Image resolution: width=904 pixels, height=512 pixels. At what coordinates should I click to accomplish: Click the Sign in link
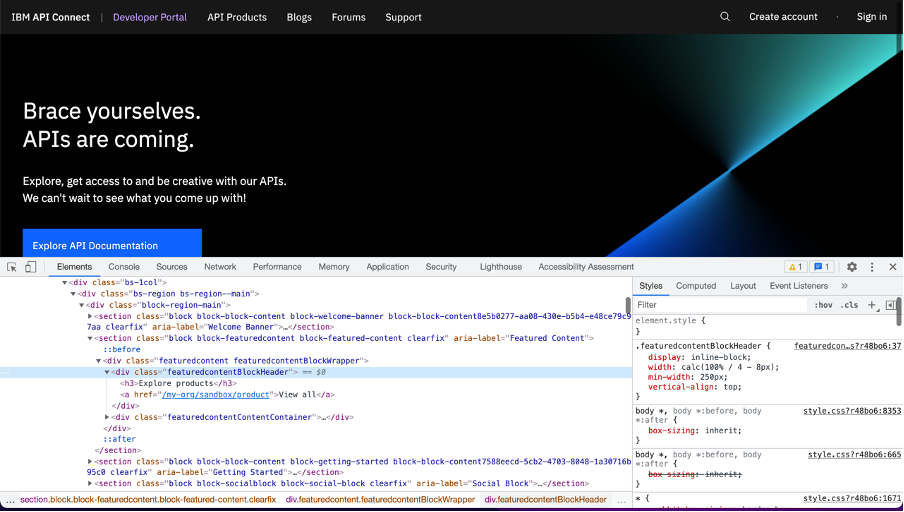(872, 17)
